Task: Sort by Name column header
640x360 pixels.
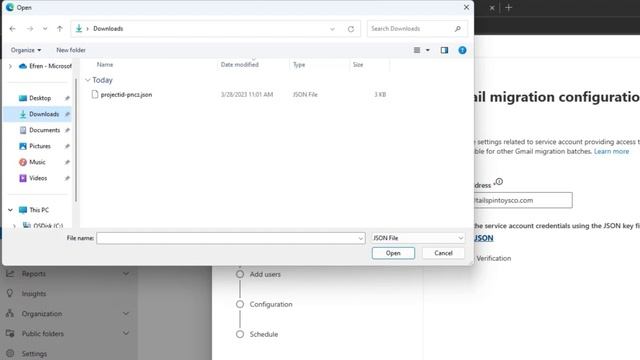Action: tap(104, 64)
